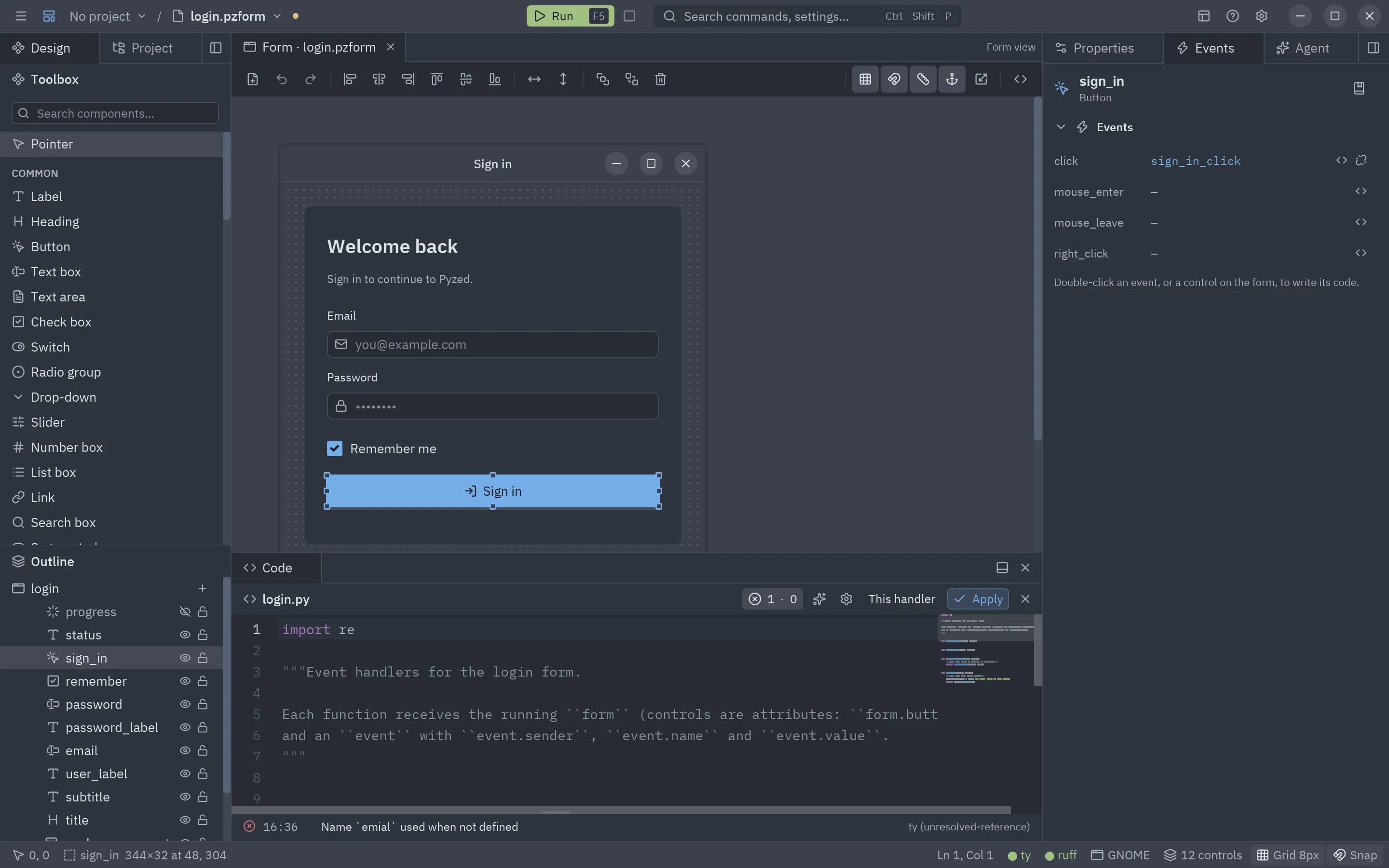Click the bring to front icon
Viewport: 1389px width, 868px height.
coord(603,79)
